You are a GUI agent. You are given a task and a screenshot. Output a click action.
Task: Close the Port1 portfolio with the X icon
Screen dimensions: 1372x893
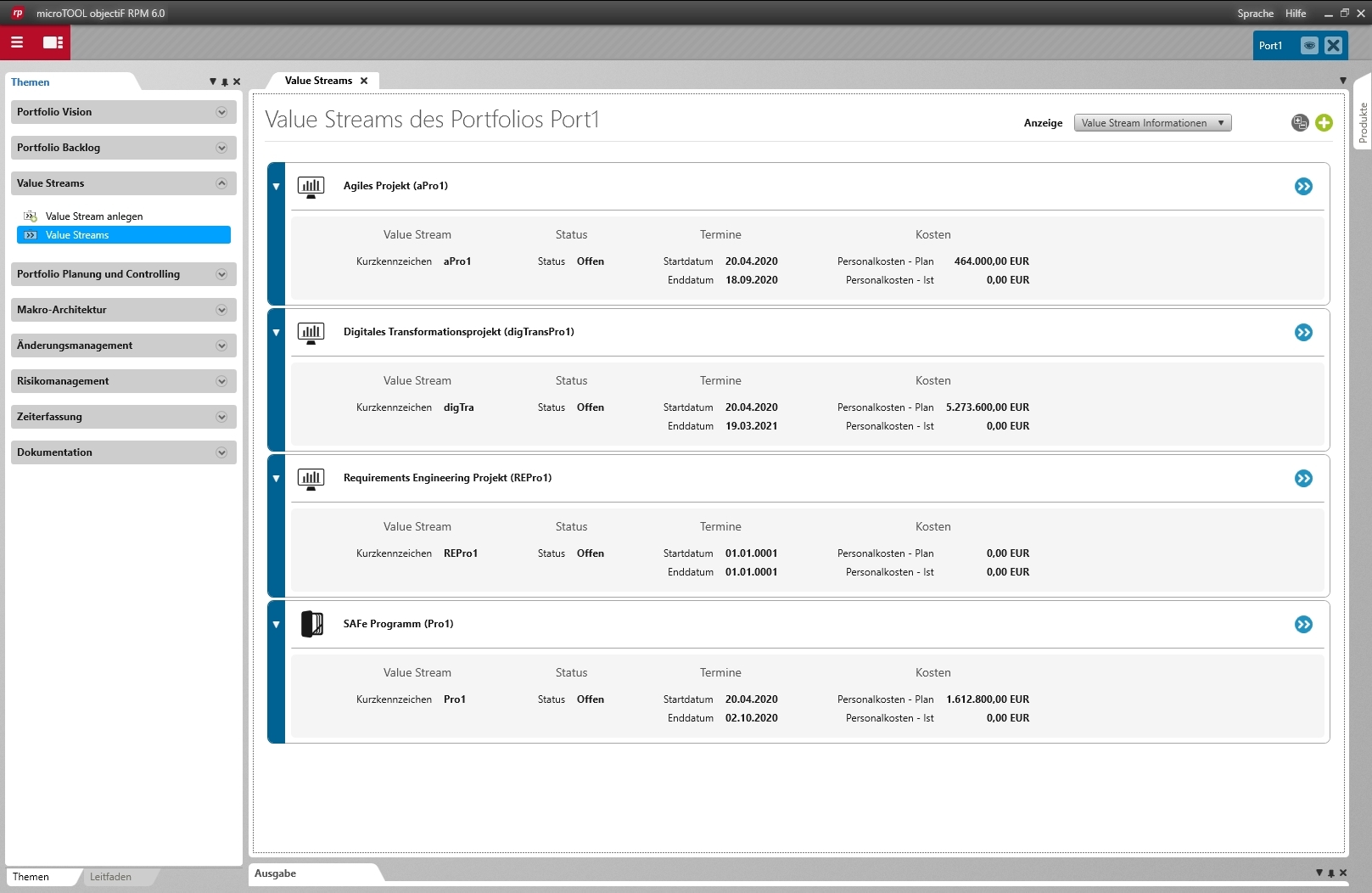coord(1334,46)
